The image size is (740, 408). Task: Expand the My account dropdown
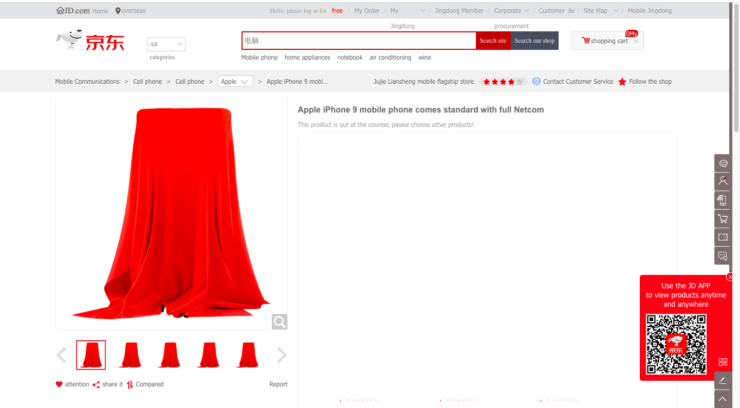407,10
